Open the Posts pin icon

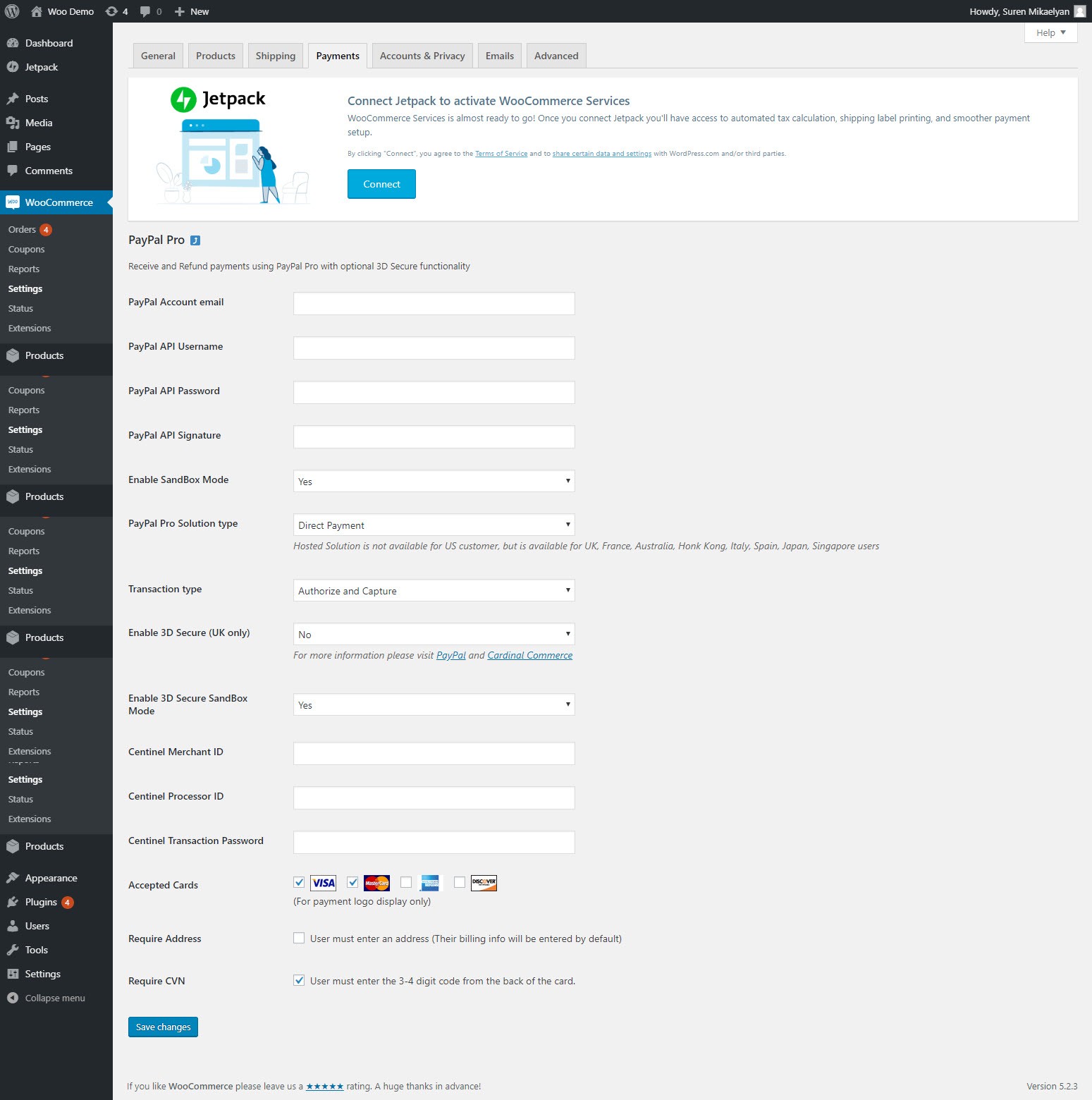pyautogui.click(x=13, y=99)
